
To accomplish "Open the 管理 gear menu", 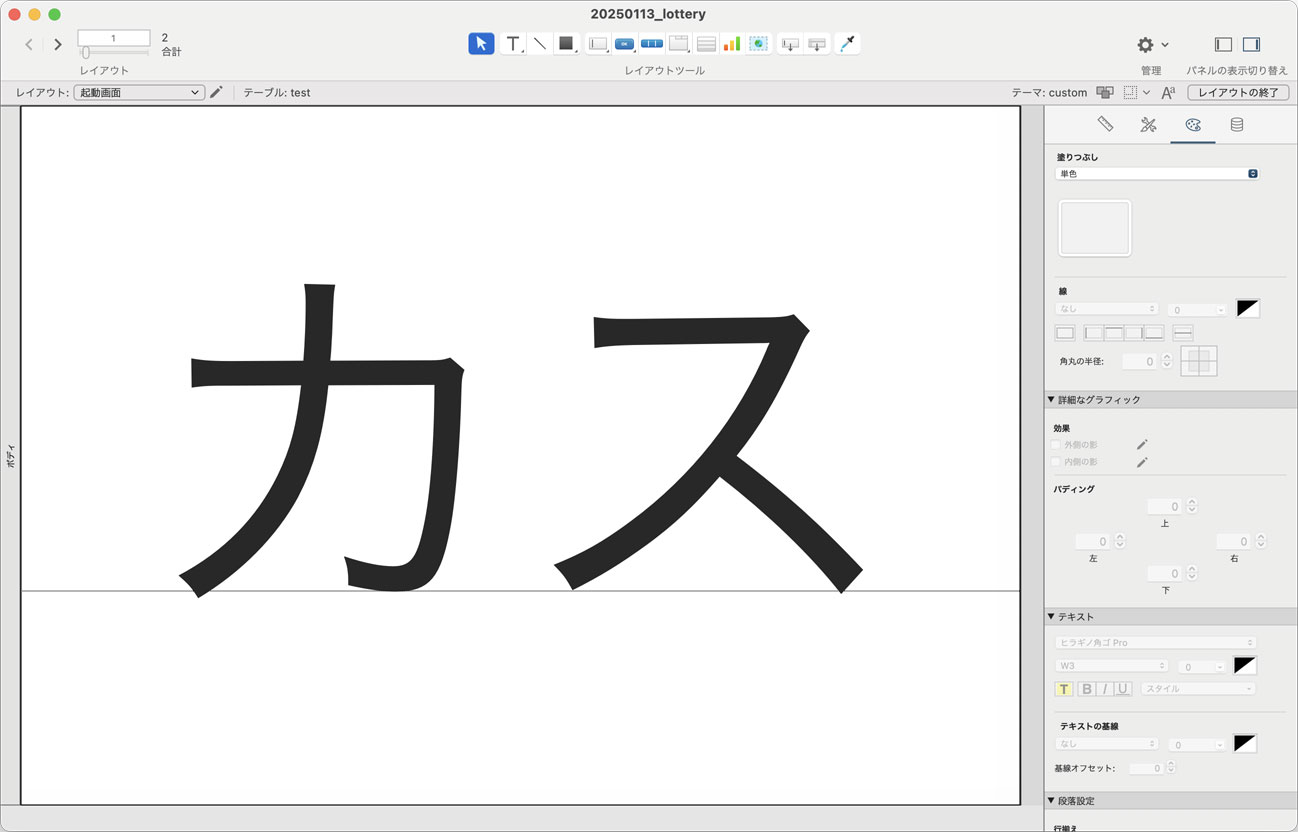I will click(1152, 45).
